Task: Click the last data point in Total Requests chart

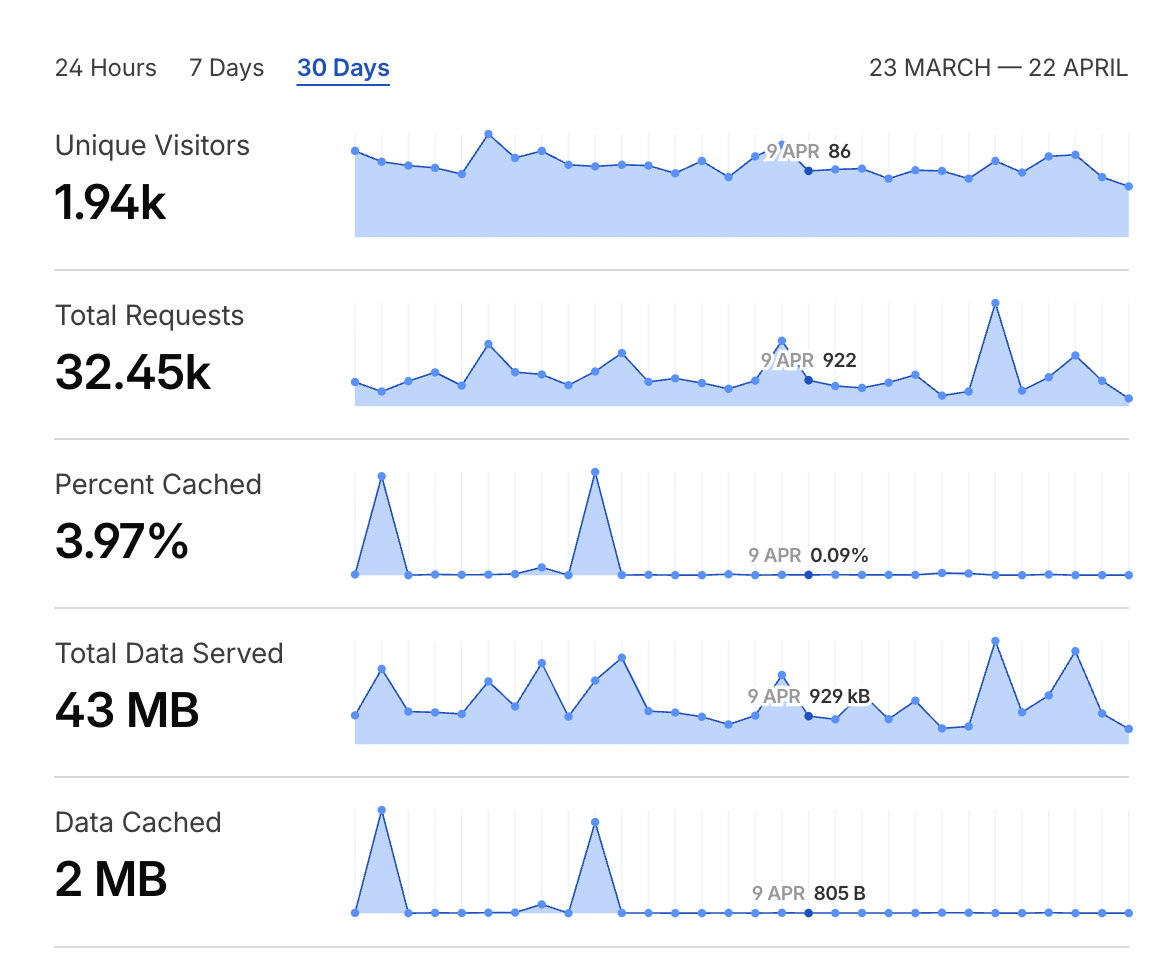Action: (x=1128, y=398)
